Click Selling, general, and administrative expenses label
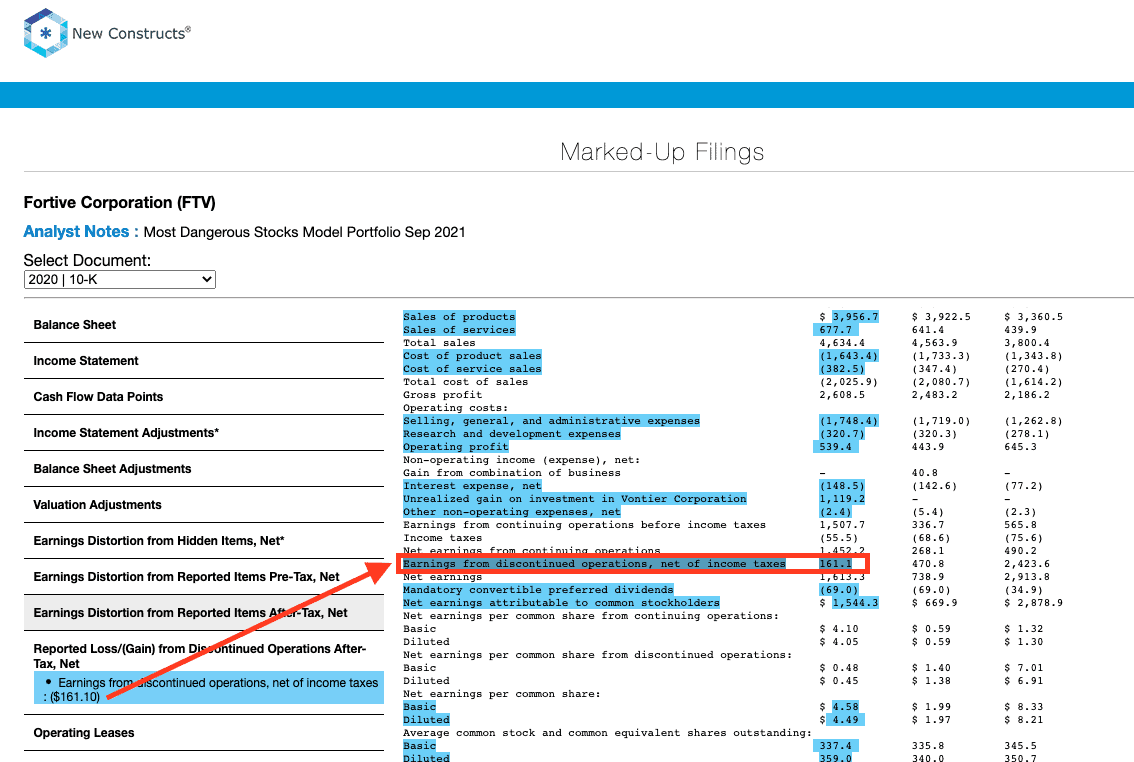 551,421
